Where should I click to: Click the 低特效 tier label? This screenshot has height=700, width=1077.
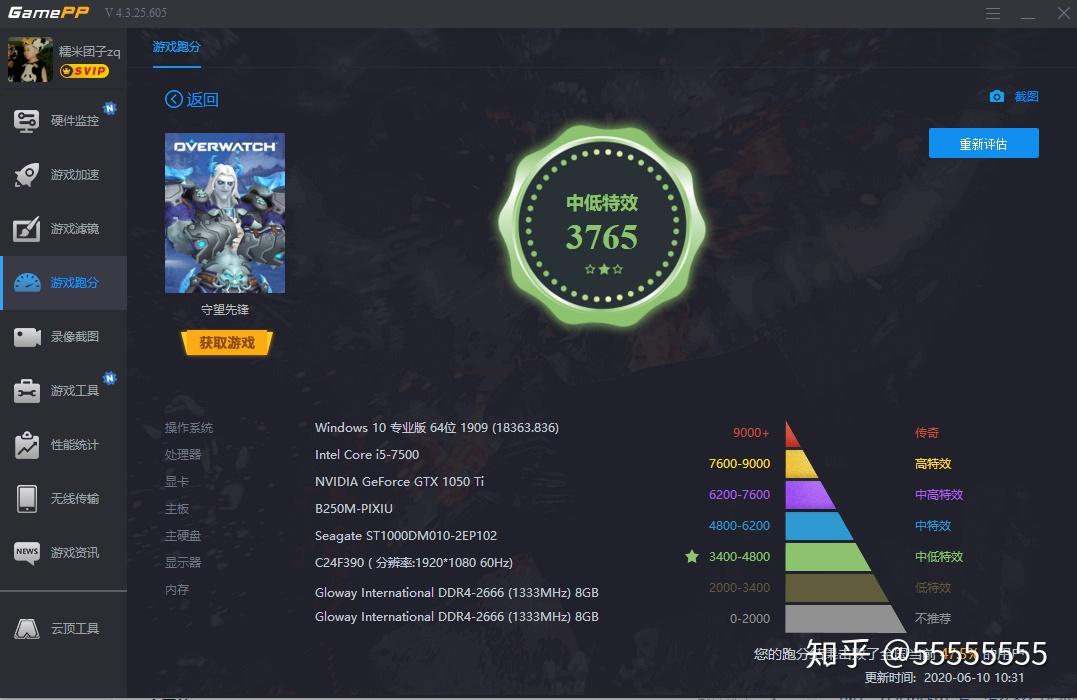933,587
